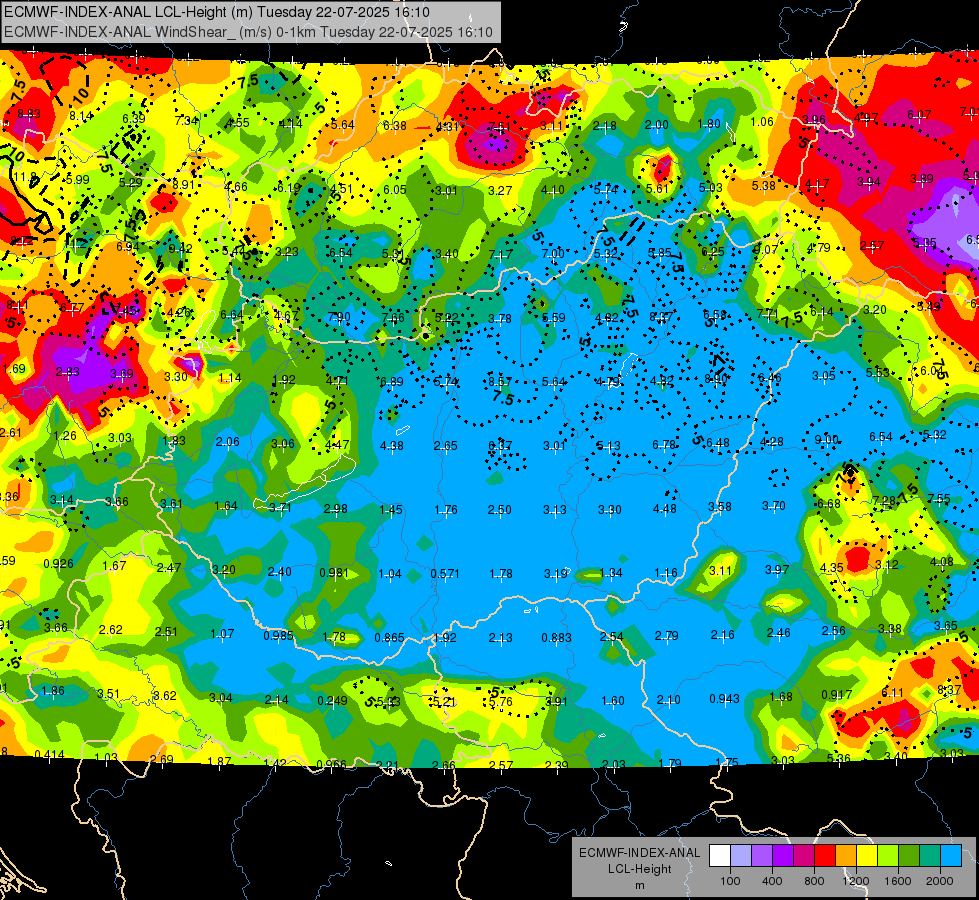979x900 pixels.
Task: Click the legend label 1600
Action: [x=897, y=881]
